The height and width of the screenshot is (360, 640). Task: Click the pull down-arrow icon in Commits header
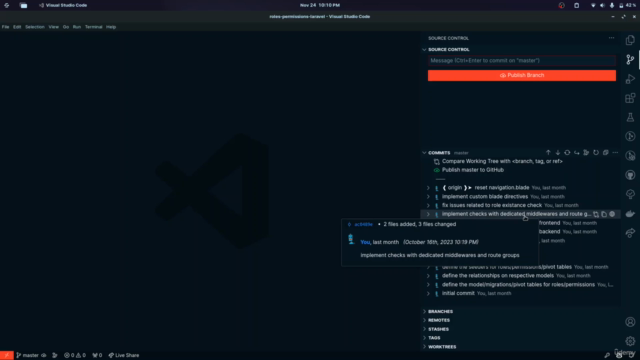point(558,153)
